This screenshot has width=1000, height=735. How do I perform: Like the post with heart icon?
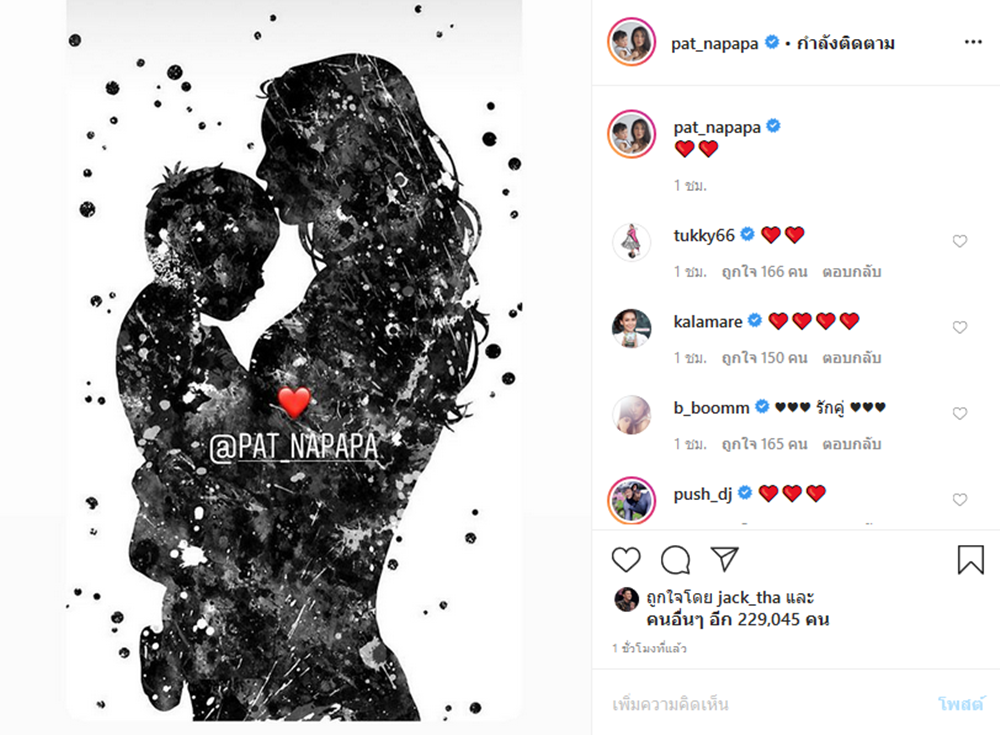click(x=626, y=560)
